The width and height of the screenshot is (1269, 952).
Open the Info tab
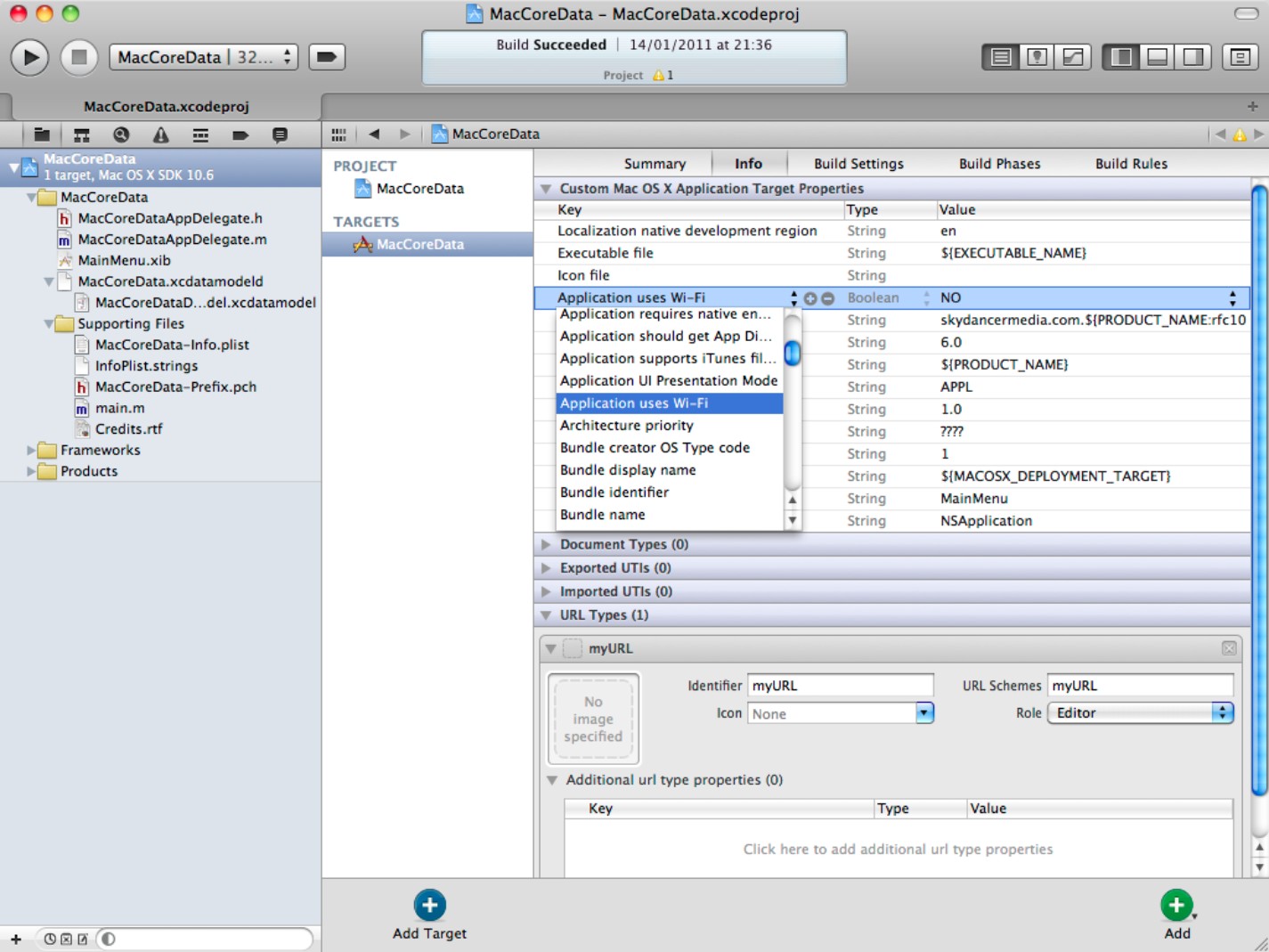(748, 164)
